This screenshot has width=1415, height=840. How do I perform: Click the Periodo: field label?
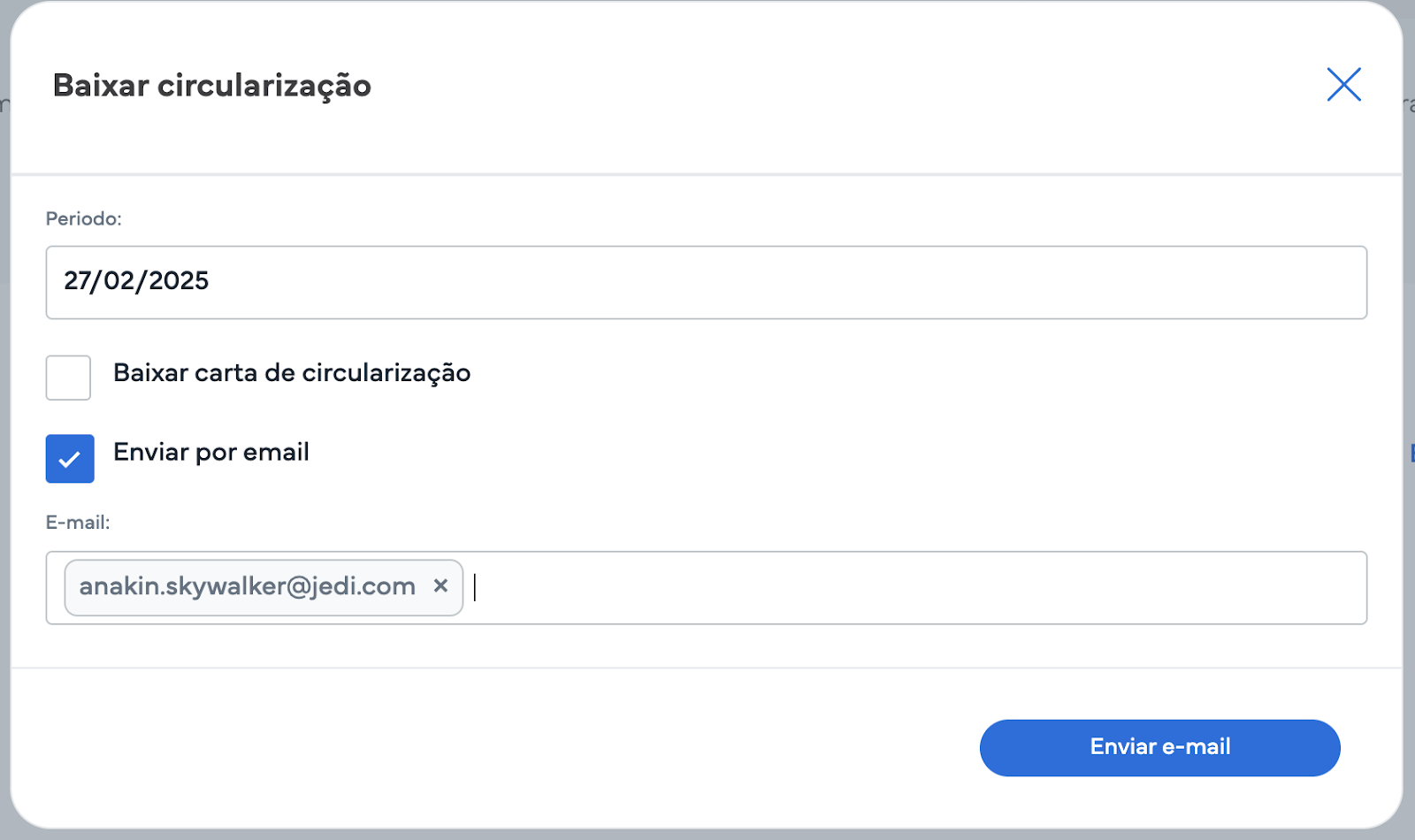tap(84, 218)
